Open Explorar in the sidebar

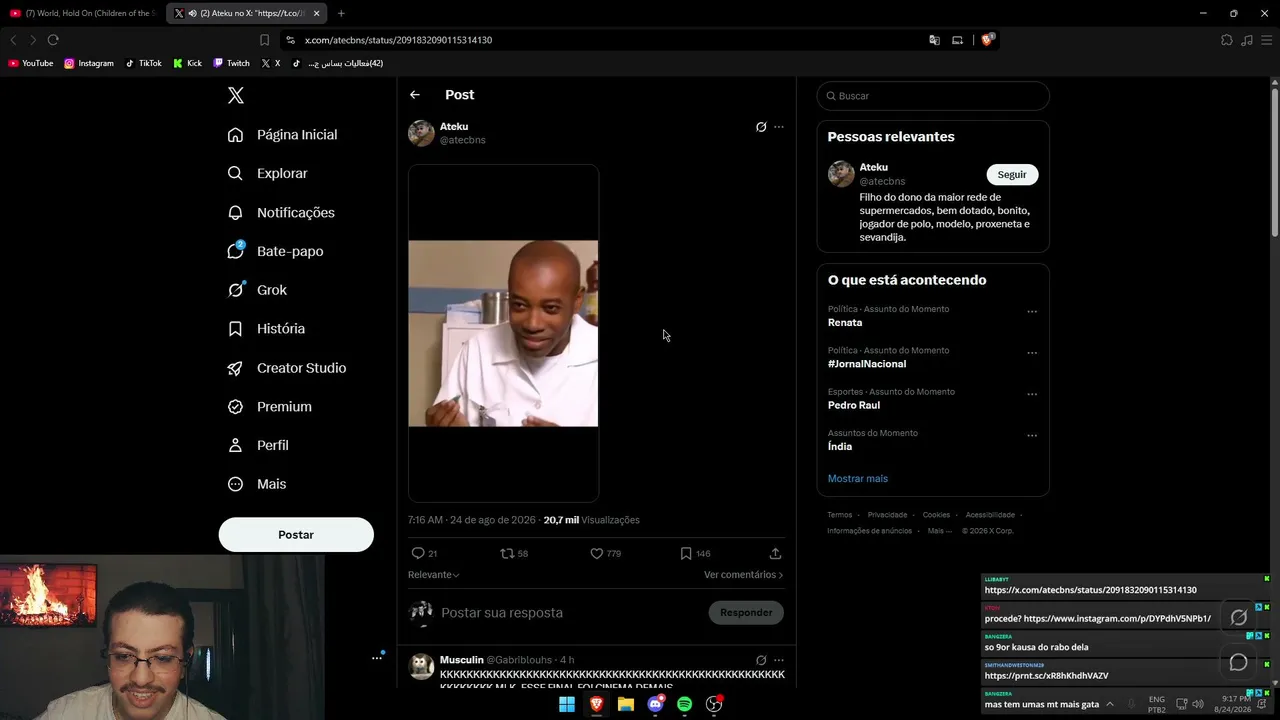268,173
